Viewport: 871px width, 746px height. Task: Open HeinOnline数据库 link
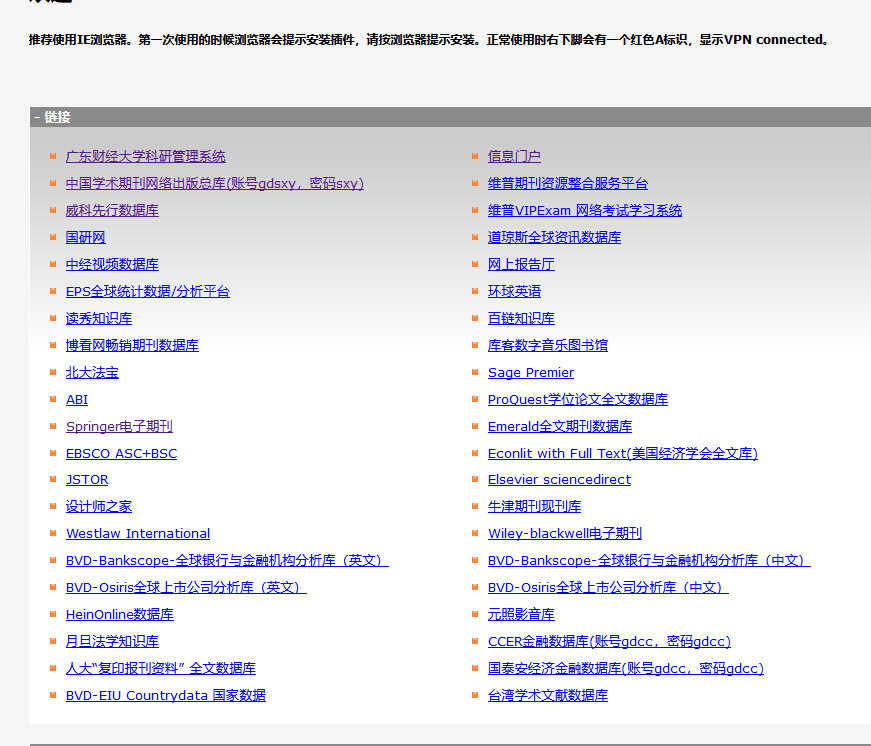[x=120, y=614]
